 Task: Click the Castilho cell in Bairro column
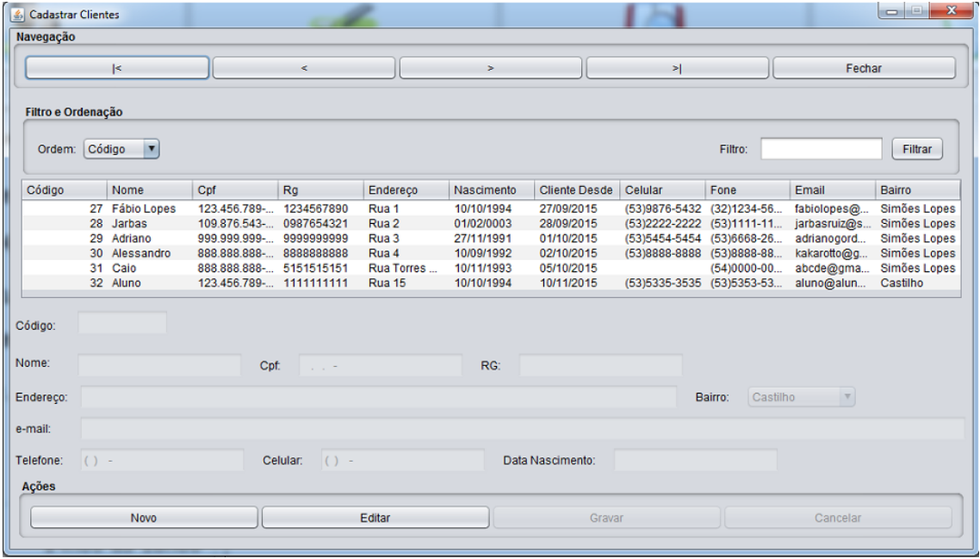(918, 283)
